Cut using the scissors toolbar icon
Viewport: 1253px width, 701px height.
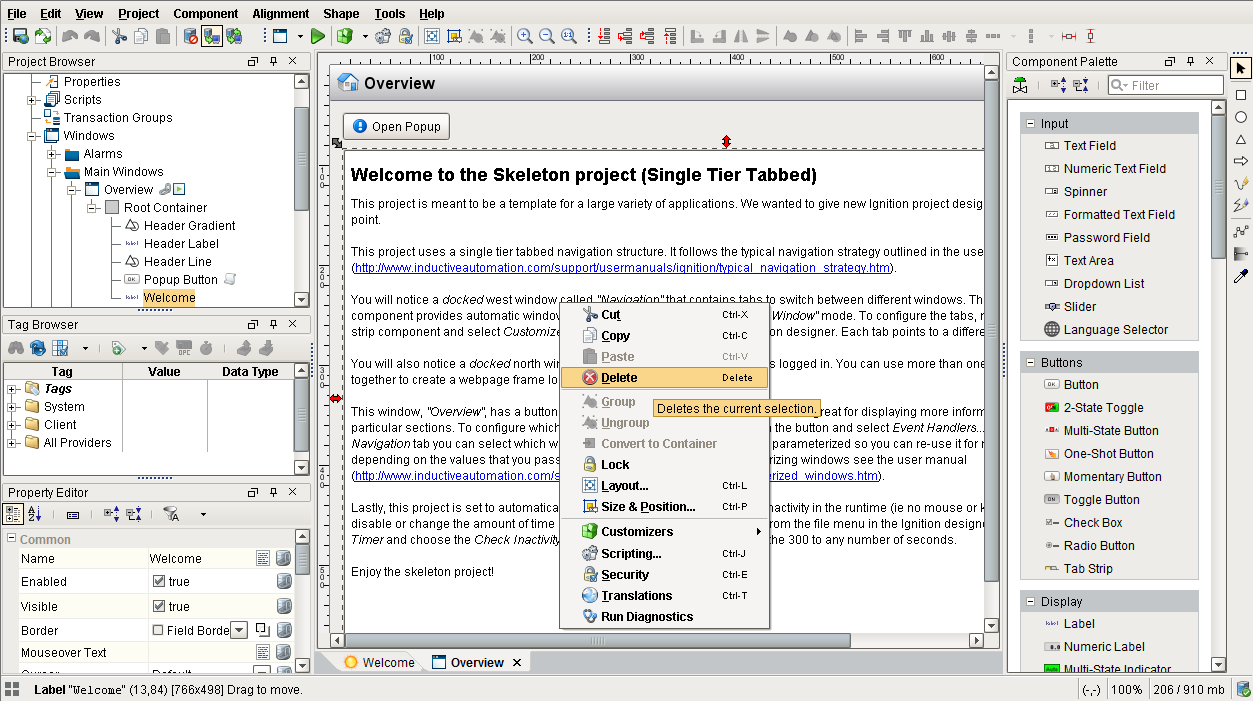pyautogui.click(x=117, y=34)
